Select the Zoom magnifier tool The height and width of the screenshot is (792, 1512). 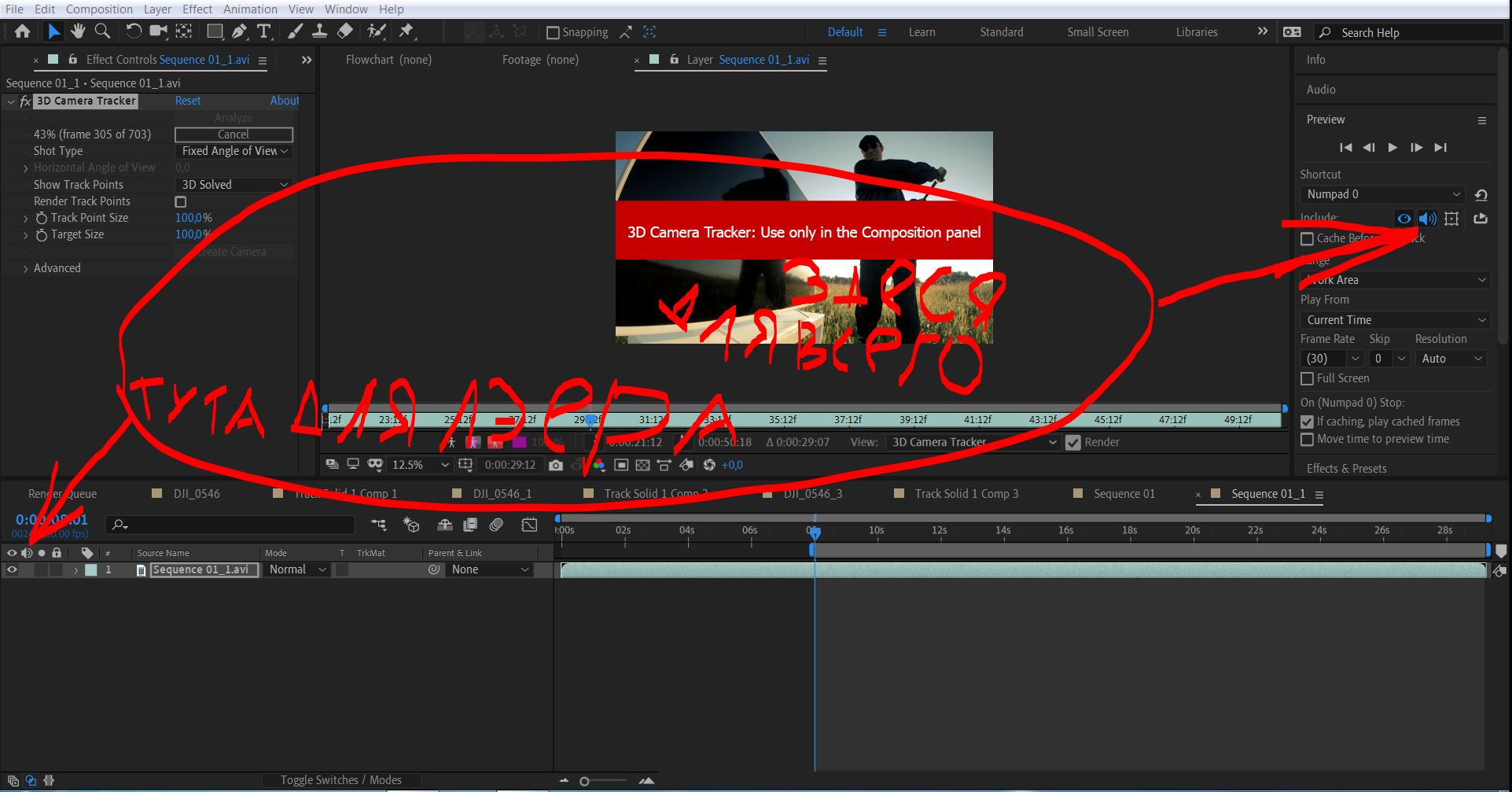click(102, 31)
